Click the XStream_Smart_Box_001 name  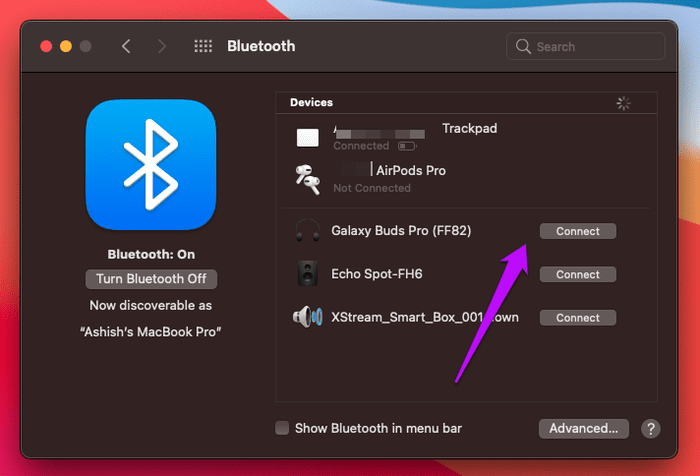425,317
